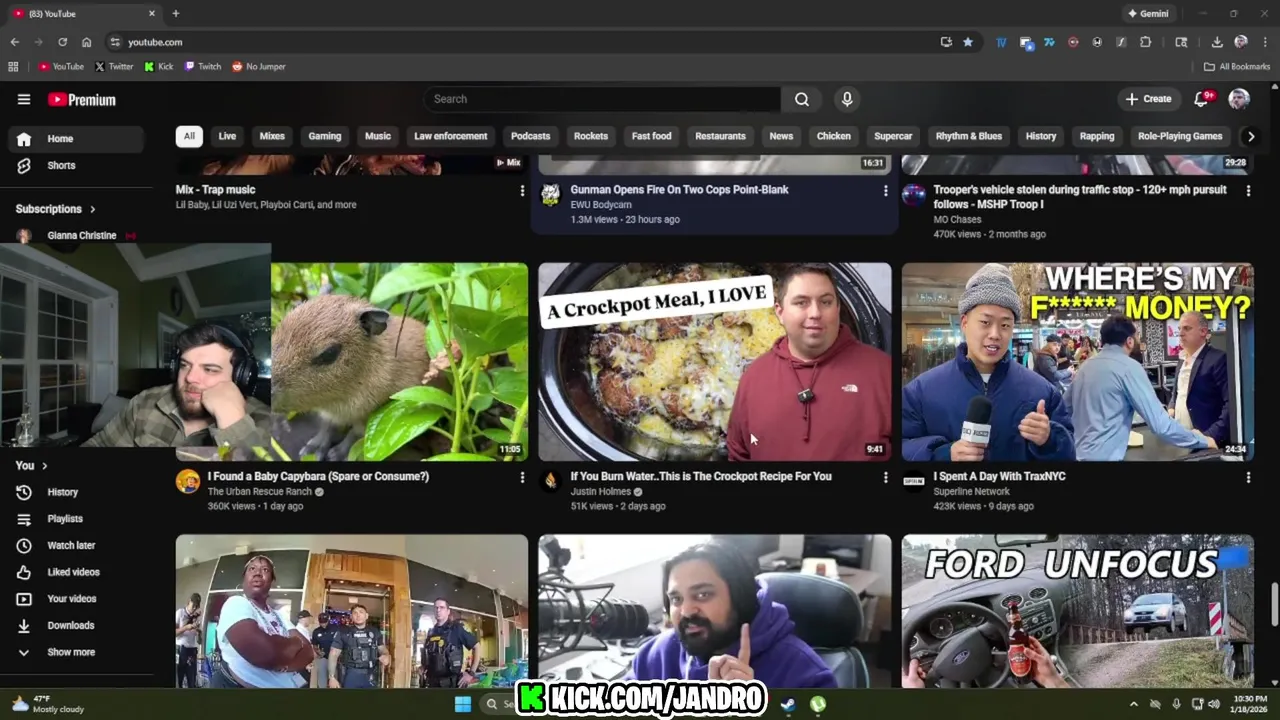Select the Gaming filter chip
The image size is (1280, 720).
[x=325, y=136]
